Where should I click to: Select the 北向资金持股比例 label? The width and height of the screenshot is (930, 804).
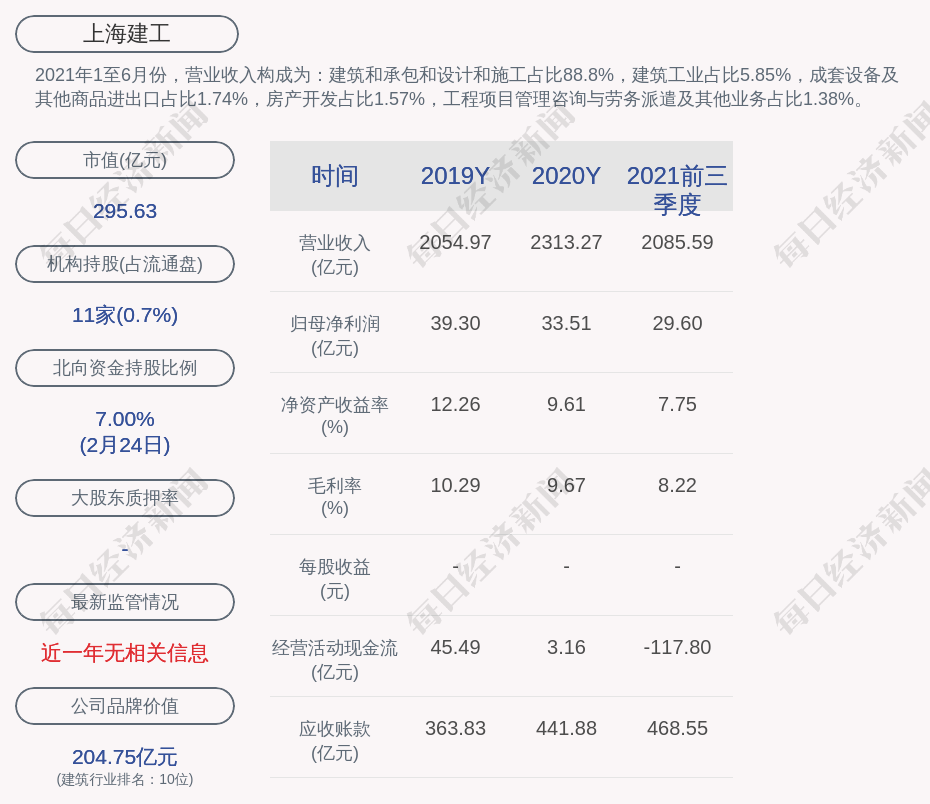click(x=125, y=368)
